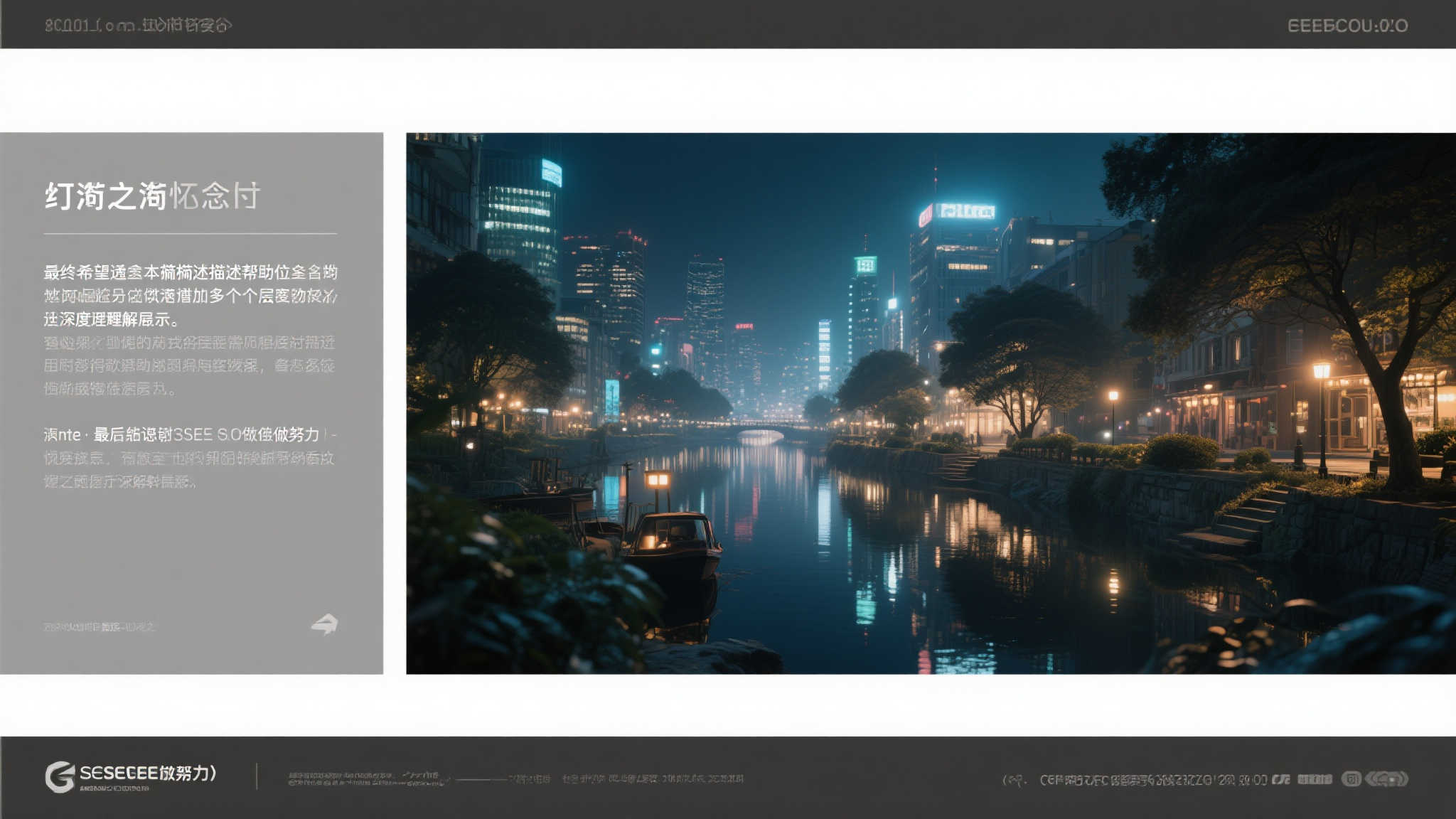Click the EEEBCOU label at header top-right
1456x819 pixels.
tap(1347, 26)
